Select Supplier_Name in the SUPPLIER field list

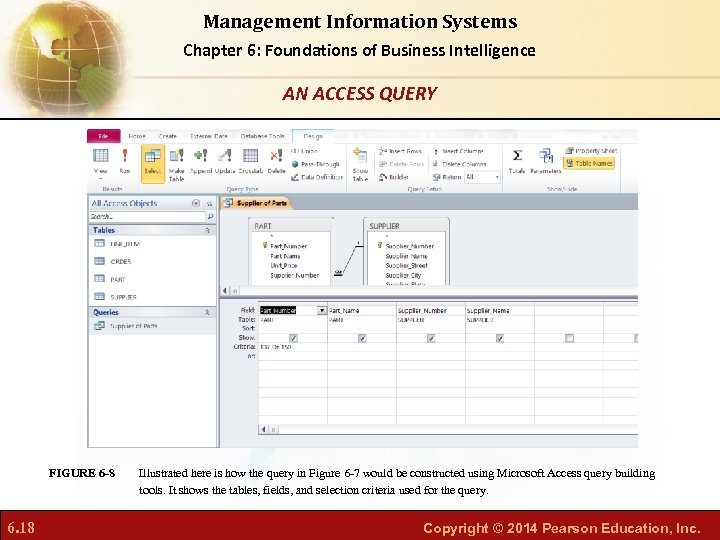point(406,256)
